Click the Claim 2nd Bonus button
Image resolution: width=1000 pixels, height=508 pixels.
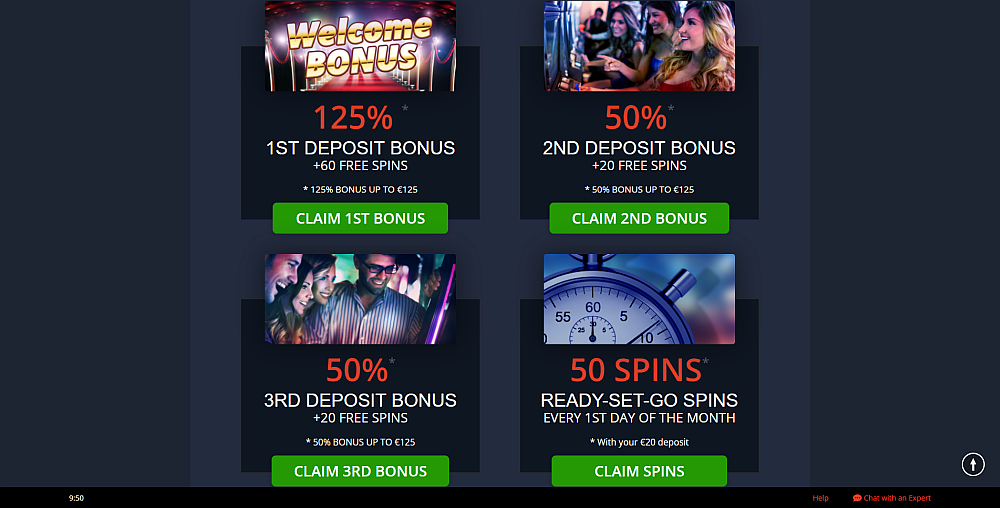coord(639,218)
